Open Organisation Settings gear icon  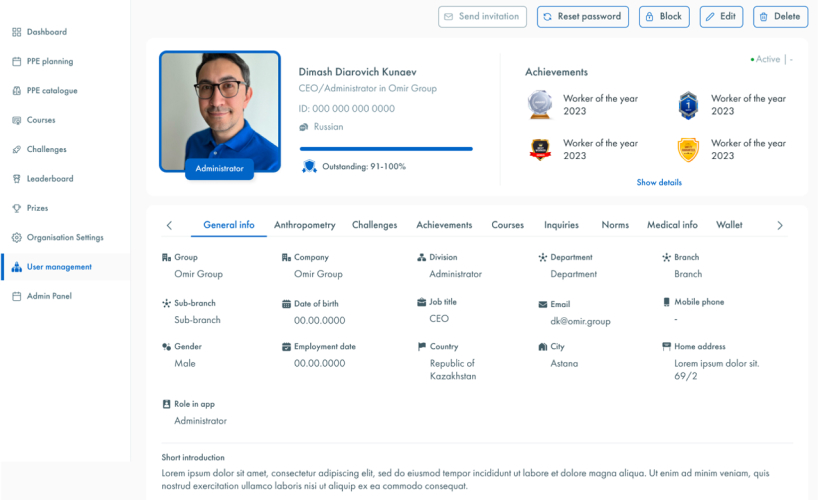click(x=16, y=238)
